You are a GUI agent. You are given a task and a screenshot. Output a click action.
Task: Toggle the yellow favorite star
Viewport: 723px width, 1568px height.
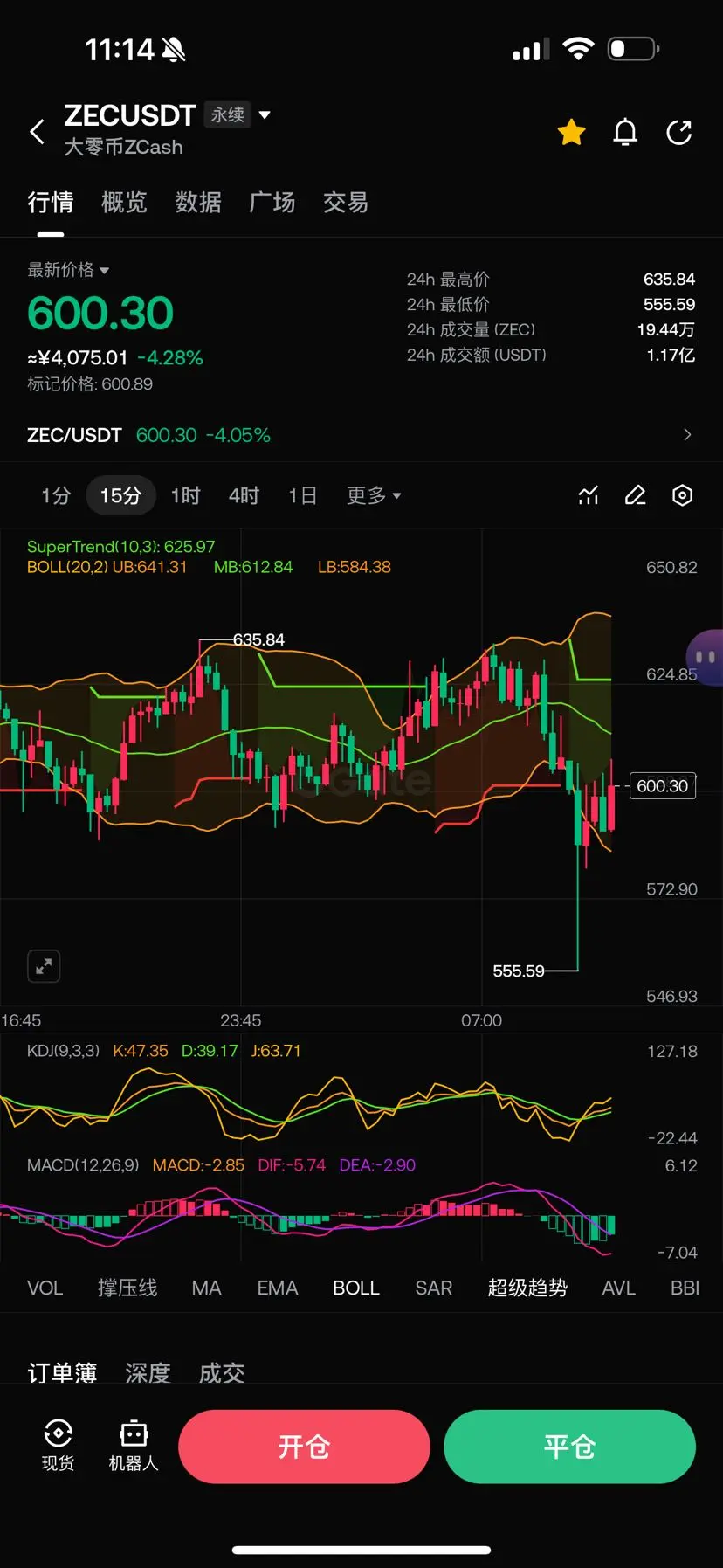pyautogui.click(x=572, y=132)
